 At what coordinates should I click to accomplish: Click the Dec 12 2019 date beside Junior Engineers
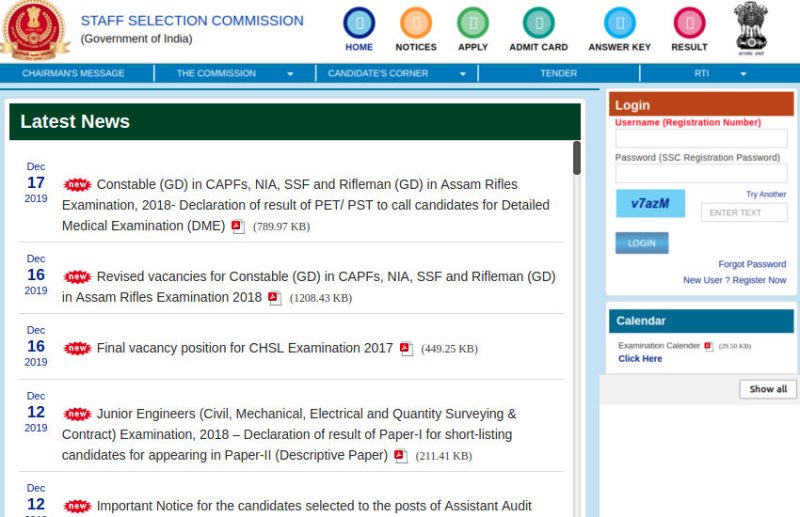[36, 412]
